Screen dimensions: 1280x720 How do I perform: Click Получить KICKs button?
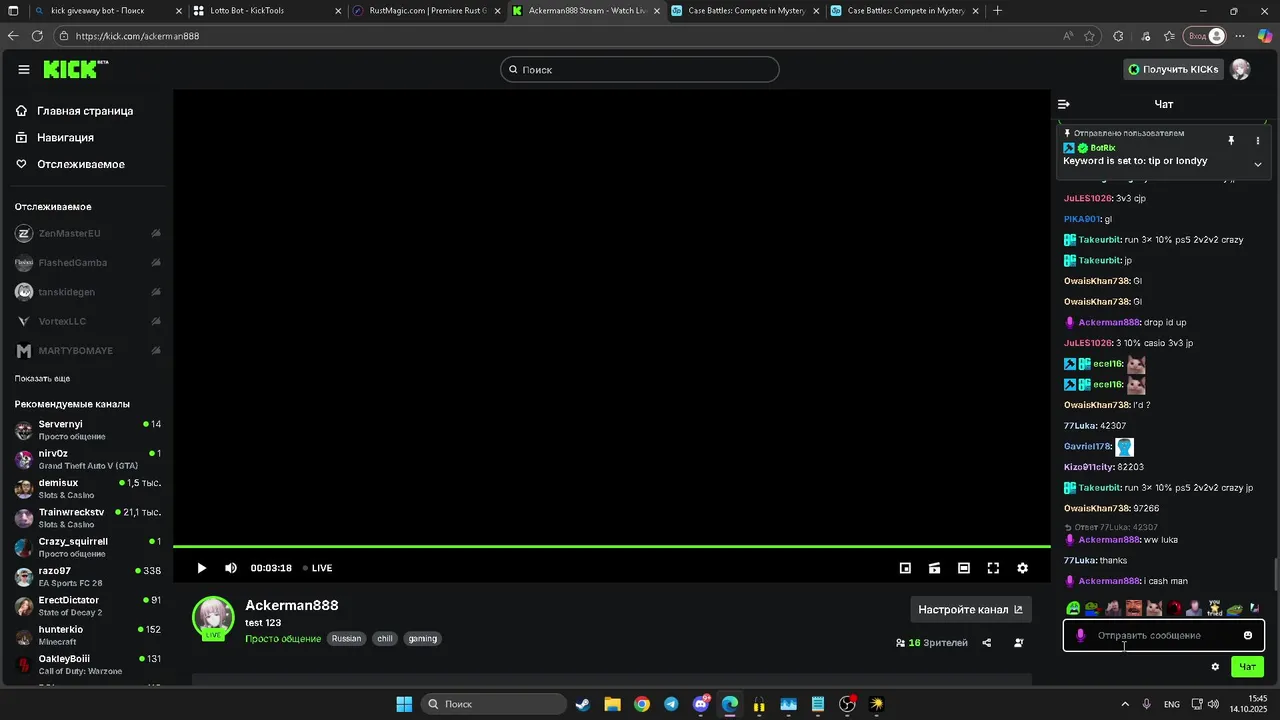coord(1173,69)
